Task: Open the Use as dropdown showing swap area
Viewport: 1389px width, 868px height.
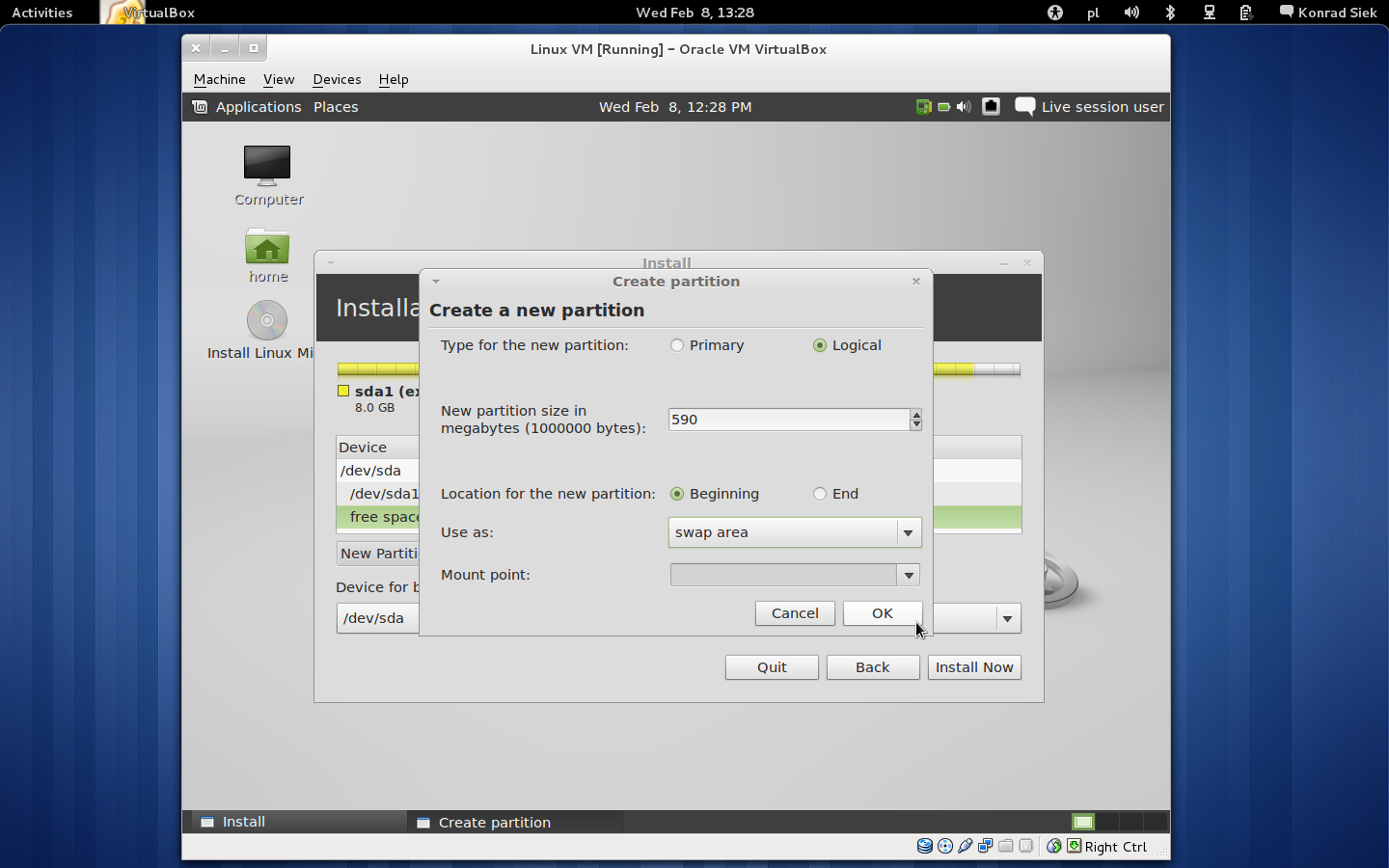Action: coord(795,532)
